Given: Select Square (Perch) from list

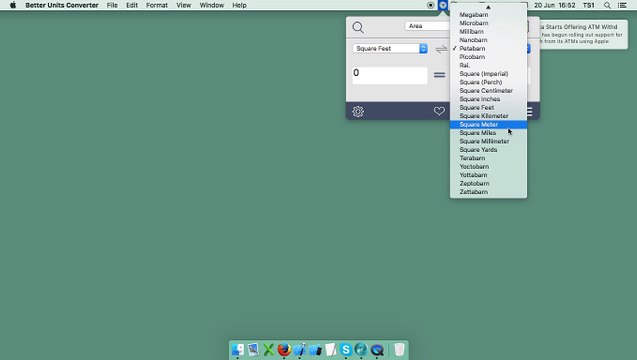Looking at the screenshot, I should coord(488,82).
